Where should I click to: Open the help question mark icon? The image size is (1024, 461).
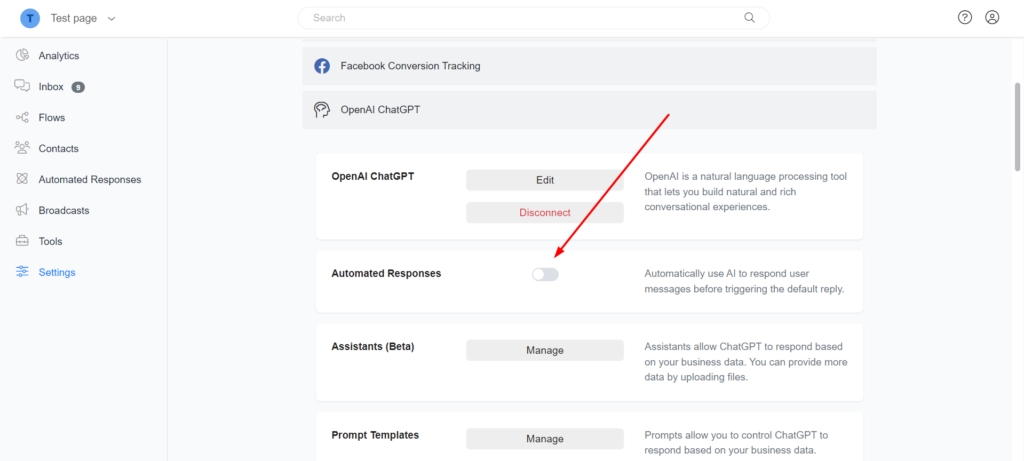coord(964,17)
